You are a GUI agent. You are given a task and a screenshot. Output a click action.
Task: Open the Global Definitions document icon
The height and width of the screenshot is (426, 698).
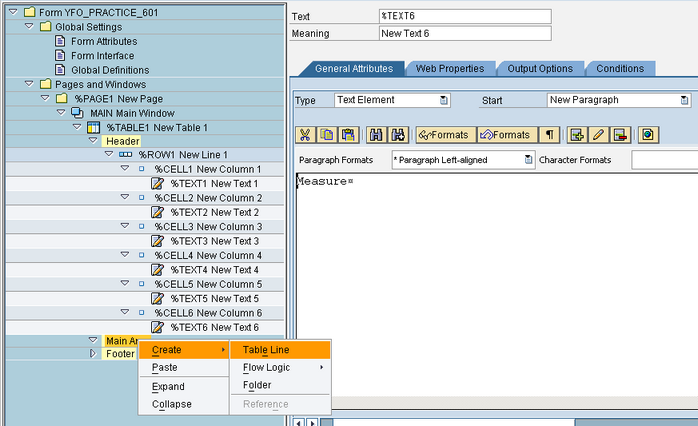pyautogui.click(x=60, y=70)
